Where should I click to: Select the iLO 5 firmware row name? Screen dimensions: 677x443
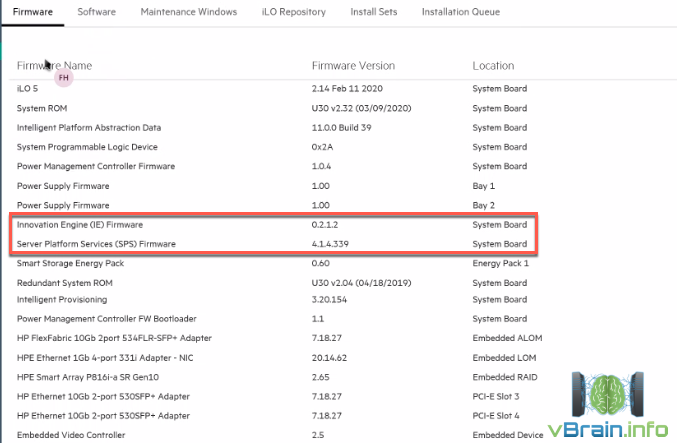pos(27,89)
